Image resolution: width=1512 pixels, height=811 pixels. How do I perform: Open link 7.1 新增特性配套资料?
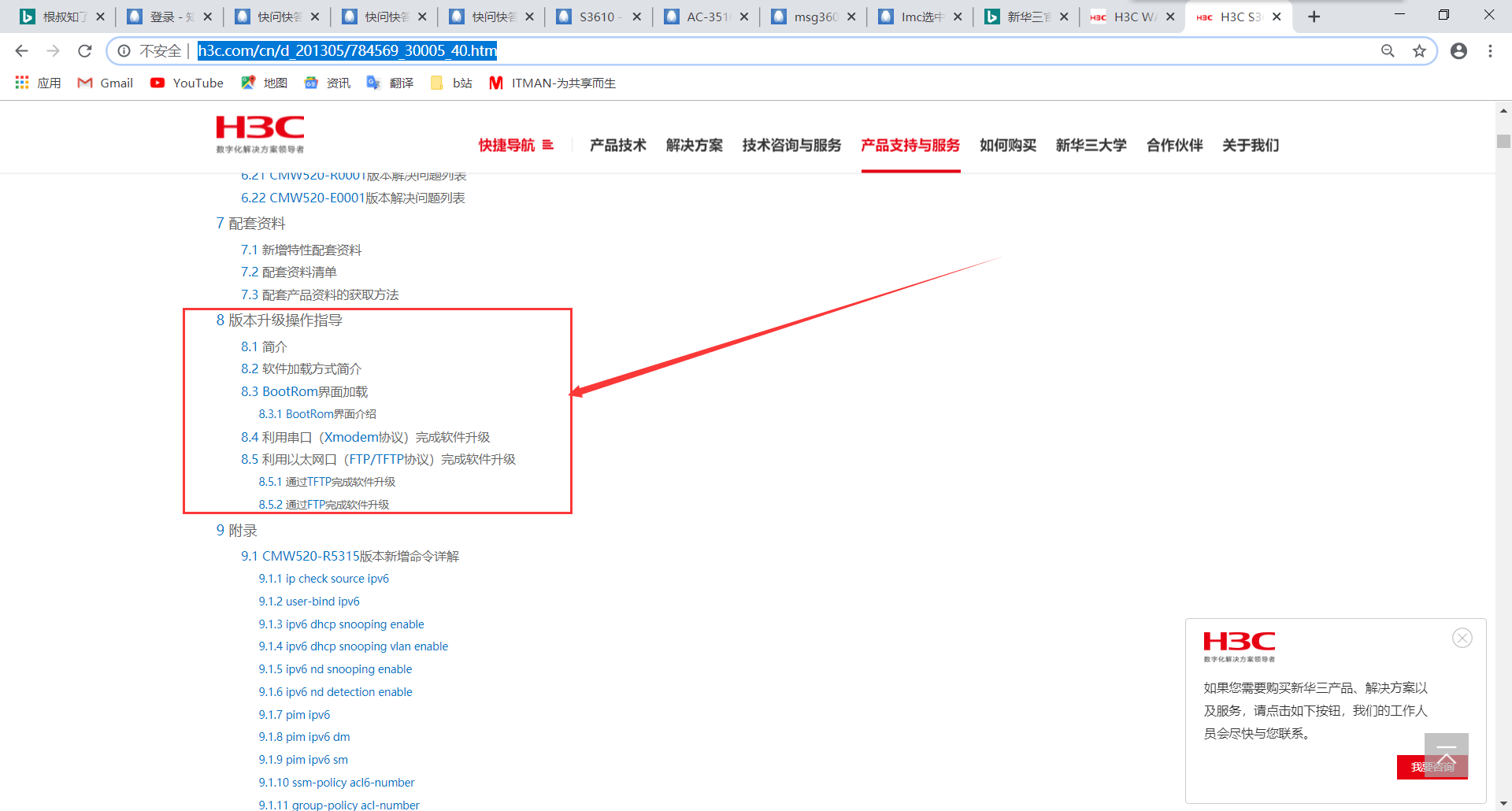click(x=302, y=250)
